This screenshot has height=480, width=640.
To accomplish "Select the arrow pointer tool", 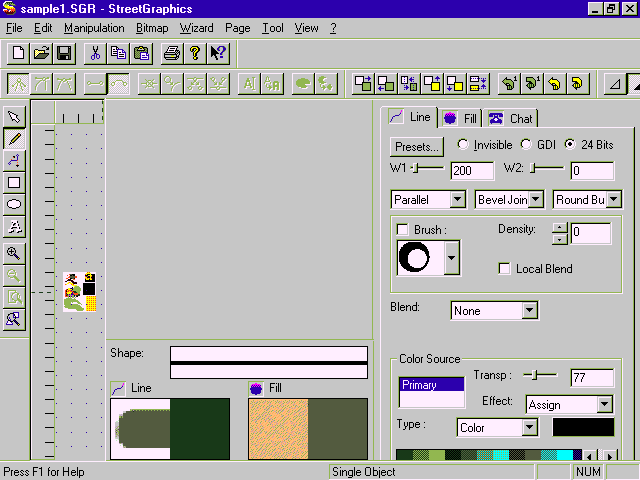I will tap(14, 117).
